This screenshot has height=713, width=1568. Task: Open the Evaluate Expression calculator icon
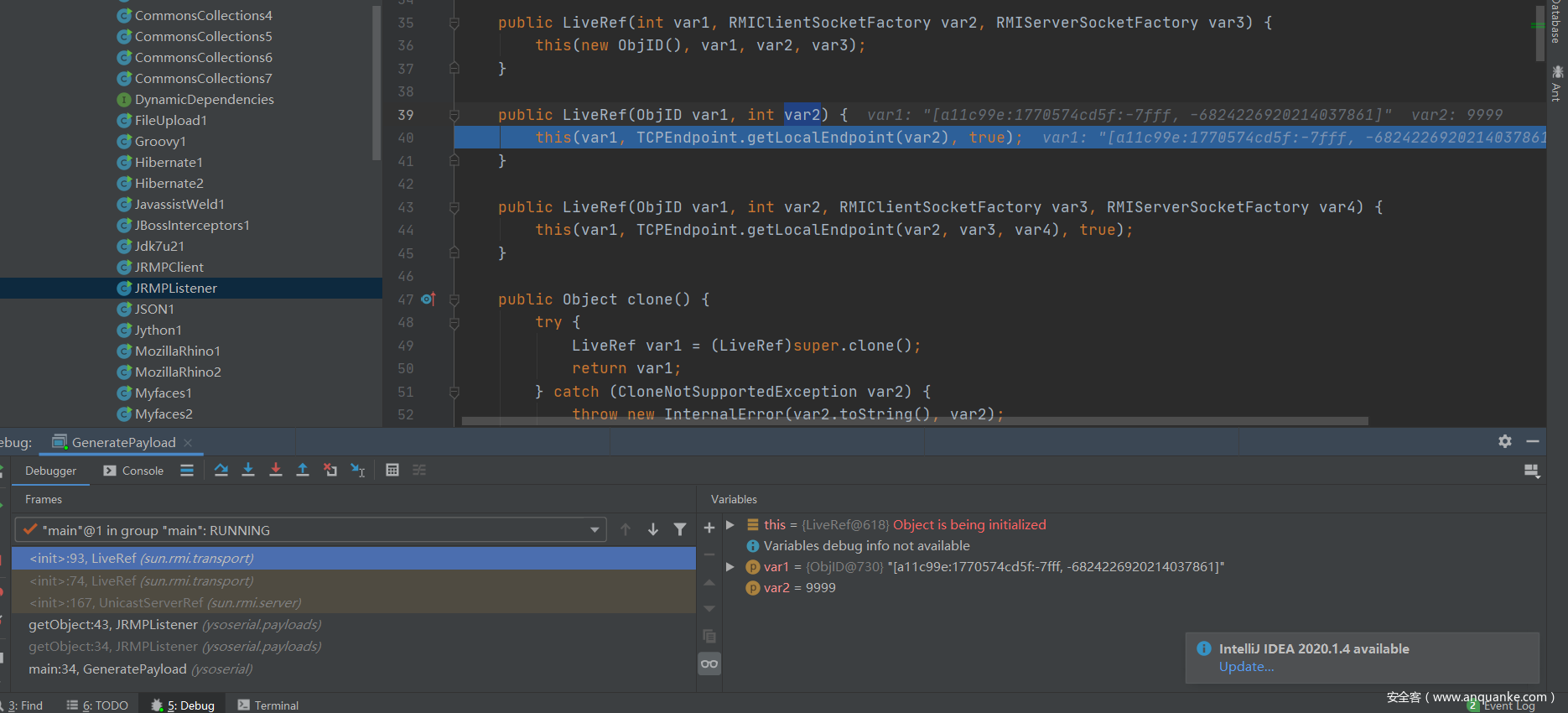coord(392,471)
